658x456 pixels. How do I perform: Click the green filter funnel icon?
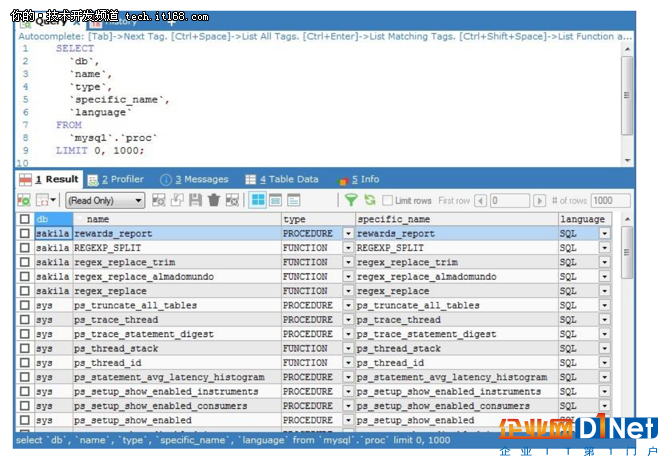(x=351, y=200)
